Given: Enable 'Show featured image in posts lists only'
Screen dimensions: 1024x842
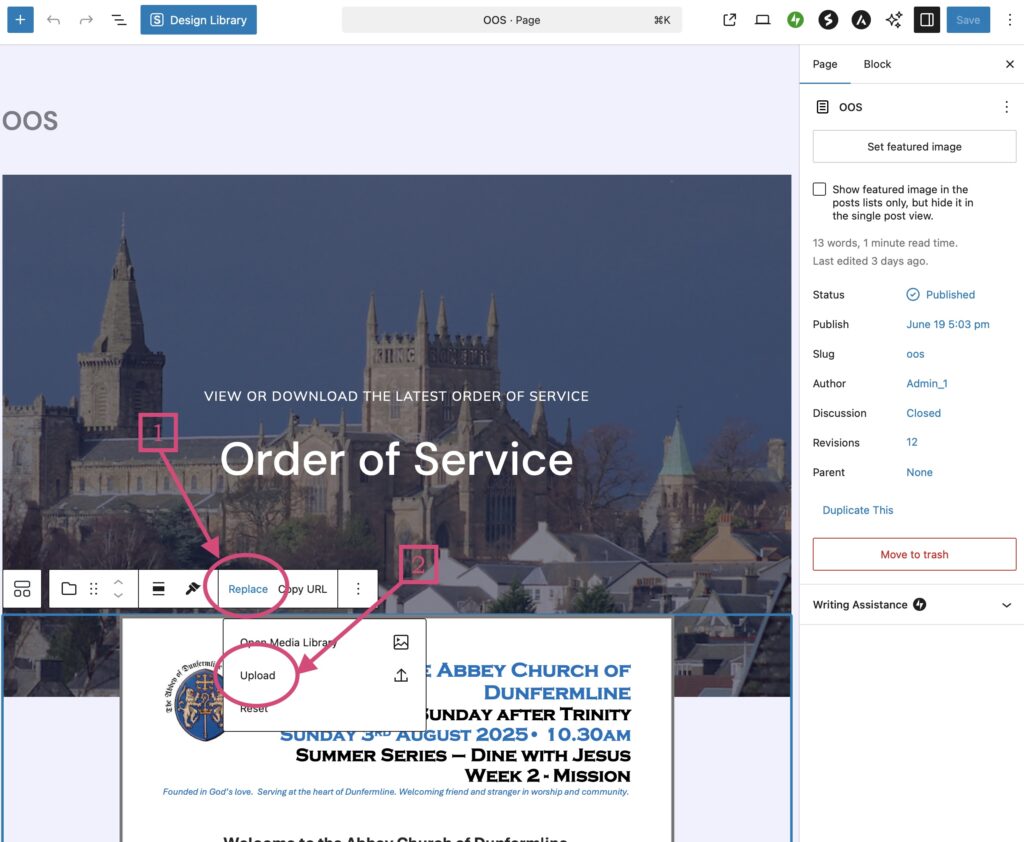Looking at the screenshot, I should point(820,190).
